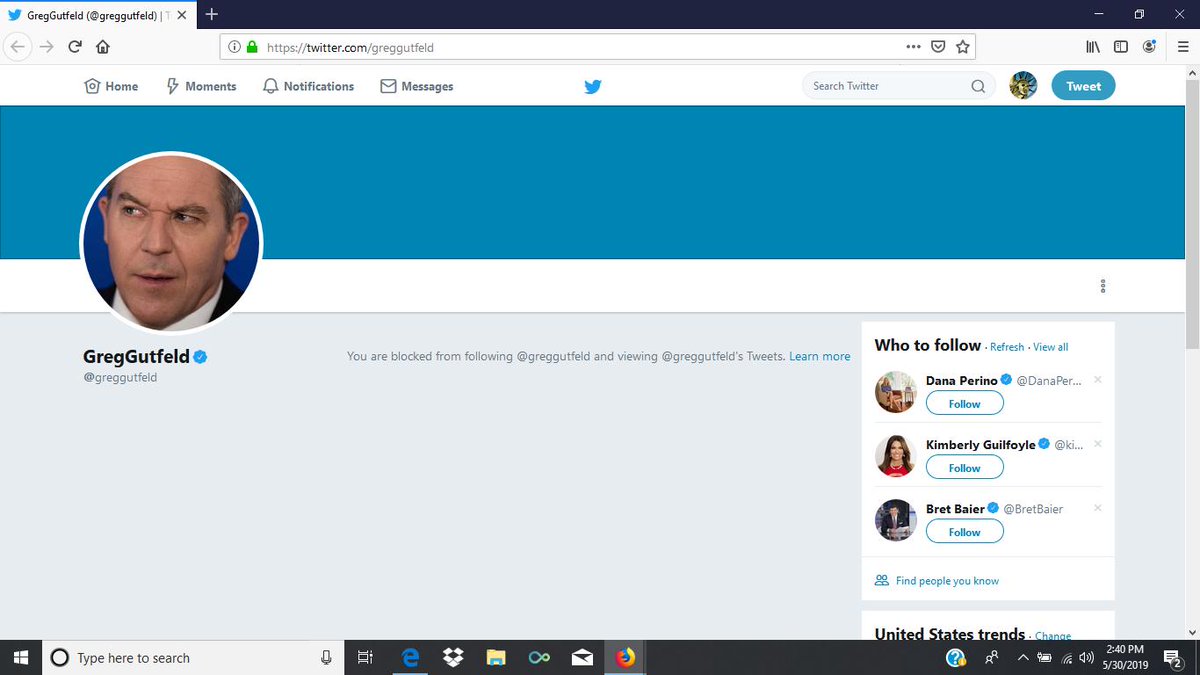Click the search magnifier icon
The width and height of the screenshot is (1200, 675).
(x=978, y=86)
